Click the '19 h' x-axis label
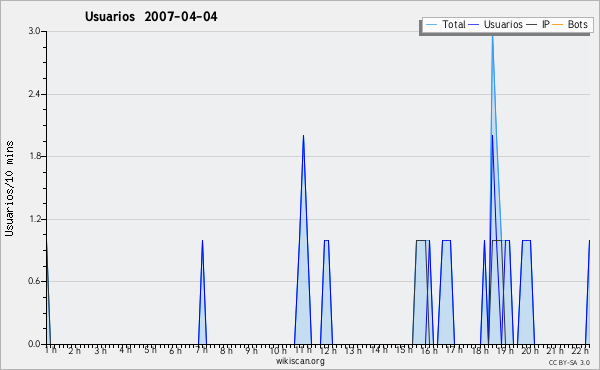The image size is (600, 370). pos(505,350)
